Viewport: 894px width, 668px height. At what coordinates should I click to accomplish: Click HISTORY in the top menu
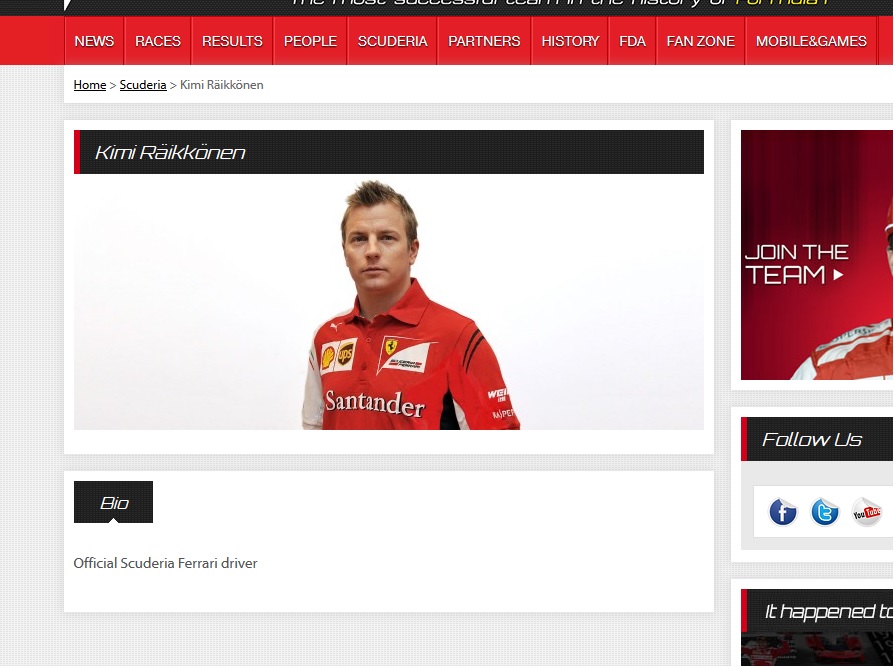pyautogui.click(x=570, y=41)
